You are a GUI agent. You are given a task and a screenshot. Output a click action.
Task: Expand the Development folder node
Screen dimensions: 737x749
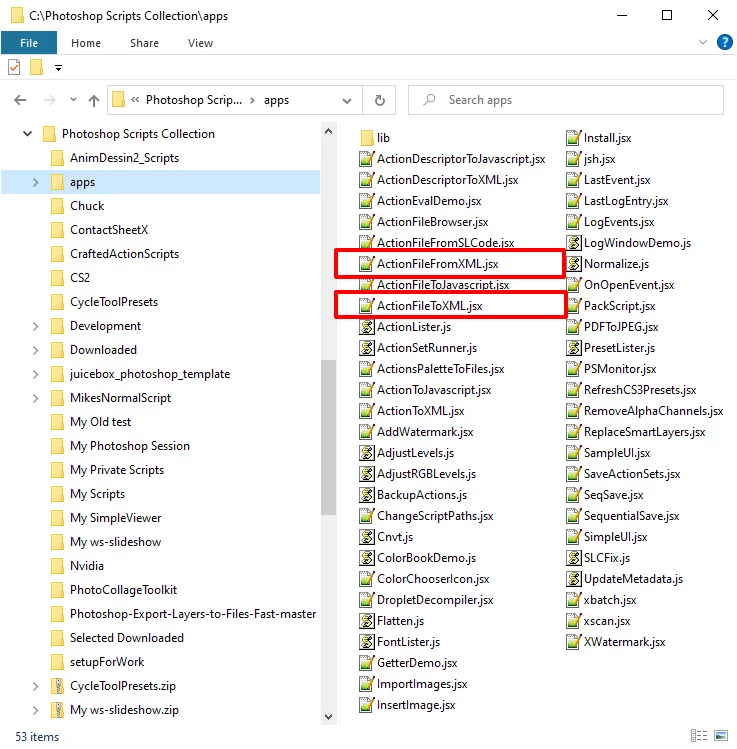[35, 326]
